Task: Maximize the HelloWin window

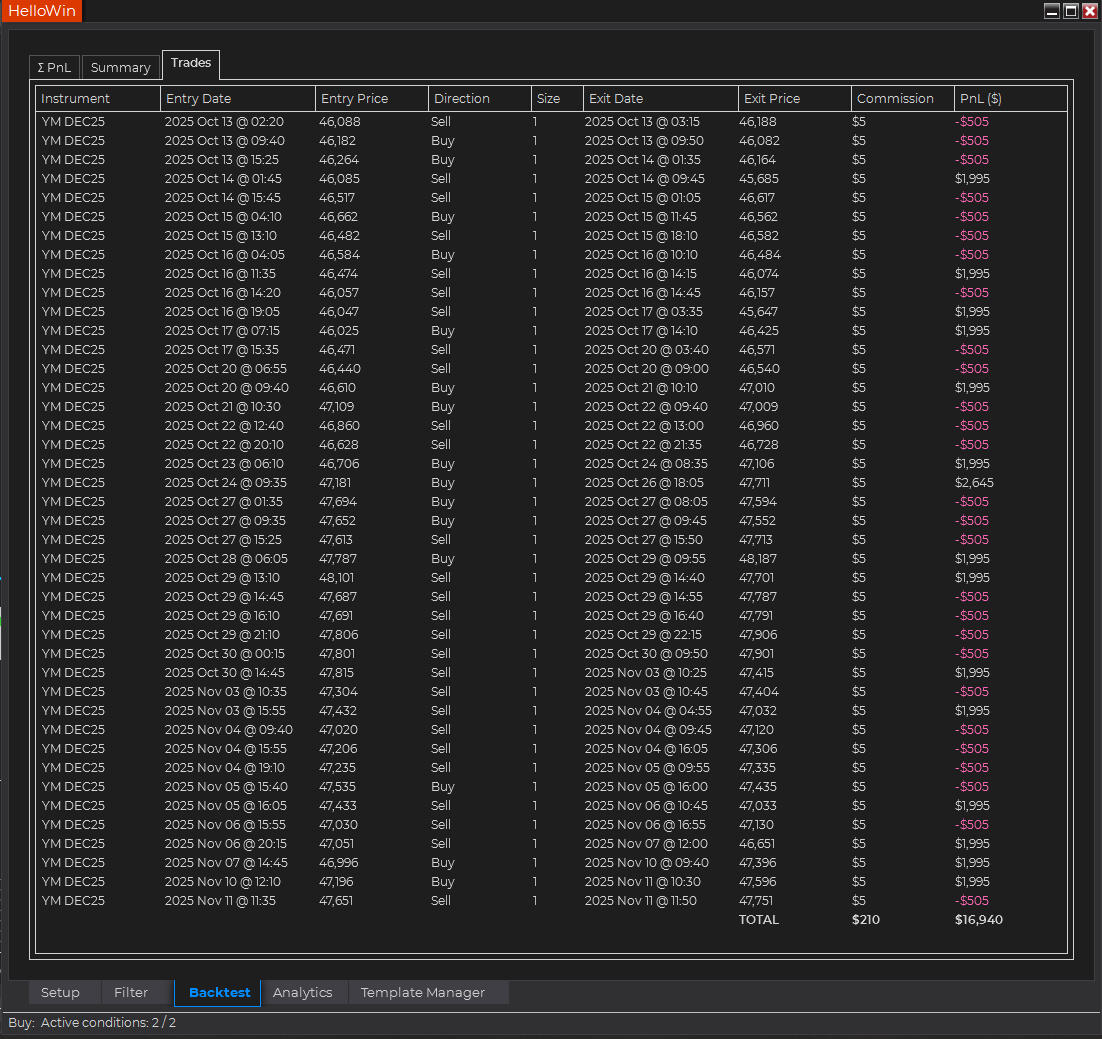Action: point(1070,11)
